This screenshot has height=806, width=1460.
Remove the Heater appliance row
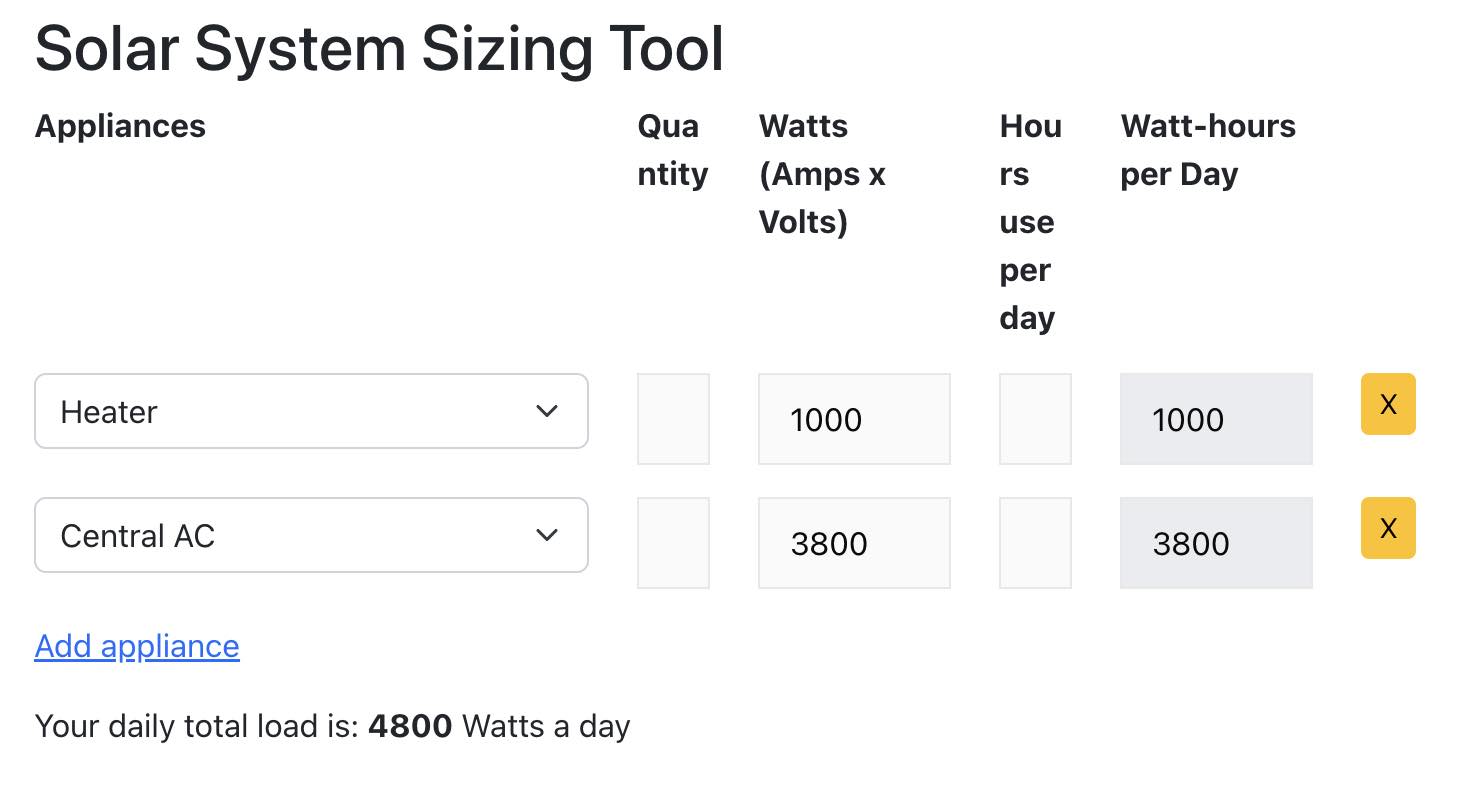(1387, 404)
